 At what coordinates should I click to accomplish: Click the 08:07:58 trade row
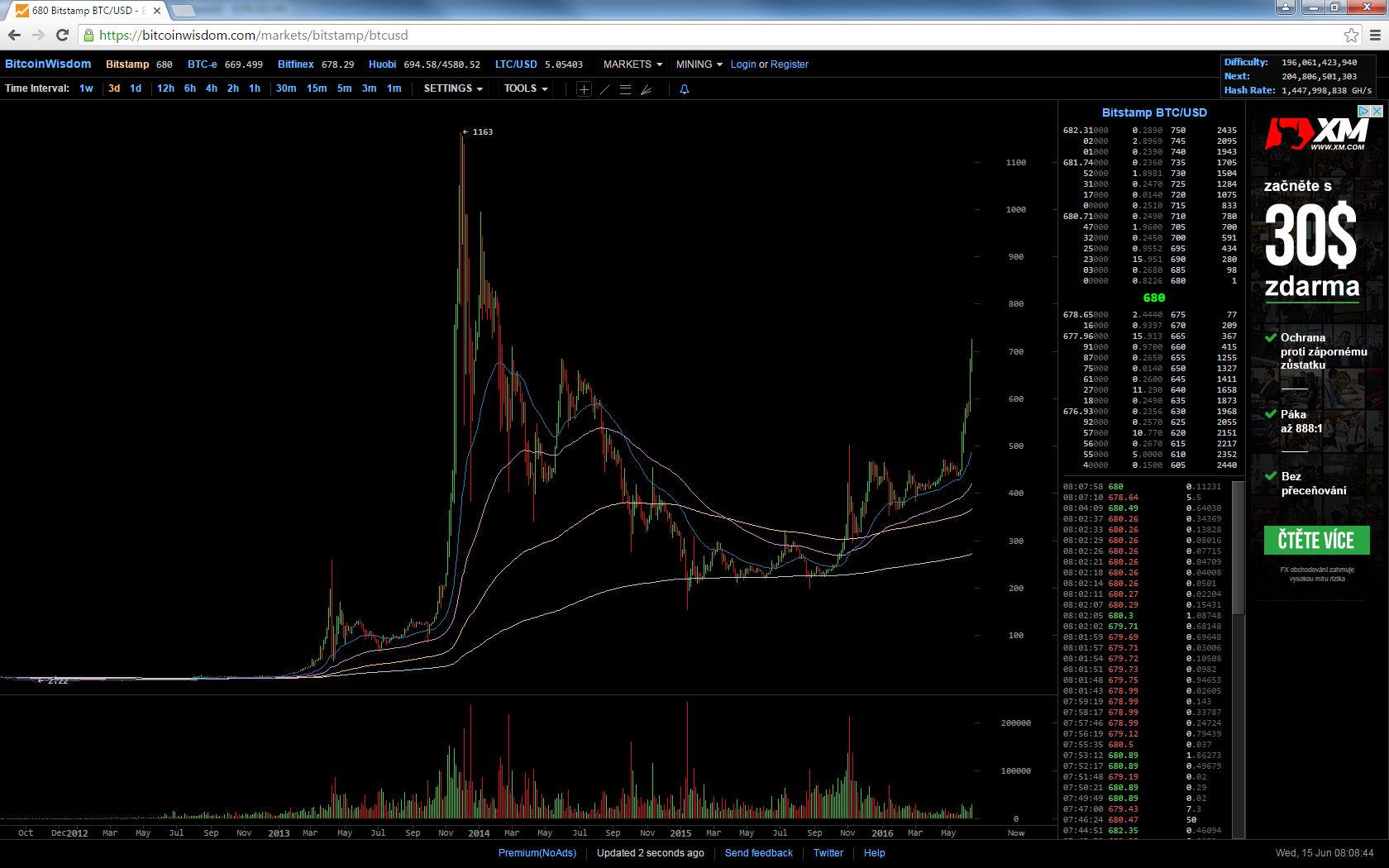coord(1143,487)
